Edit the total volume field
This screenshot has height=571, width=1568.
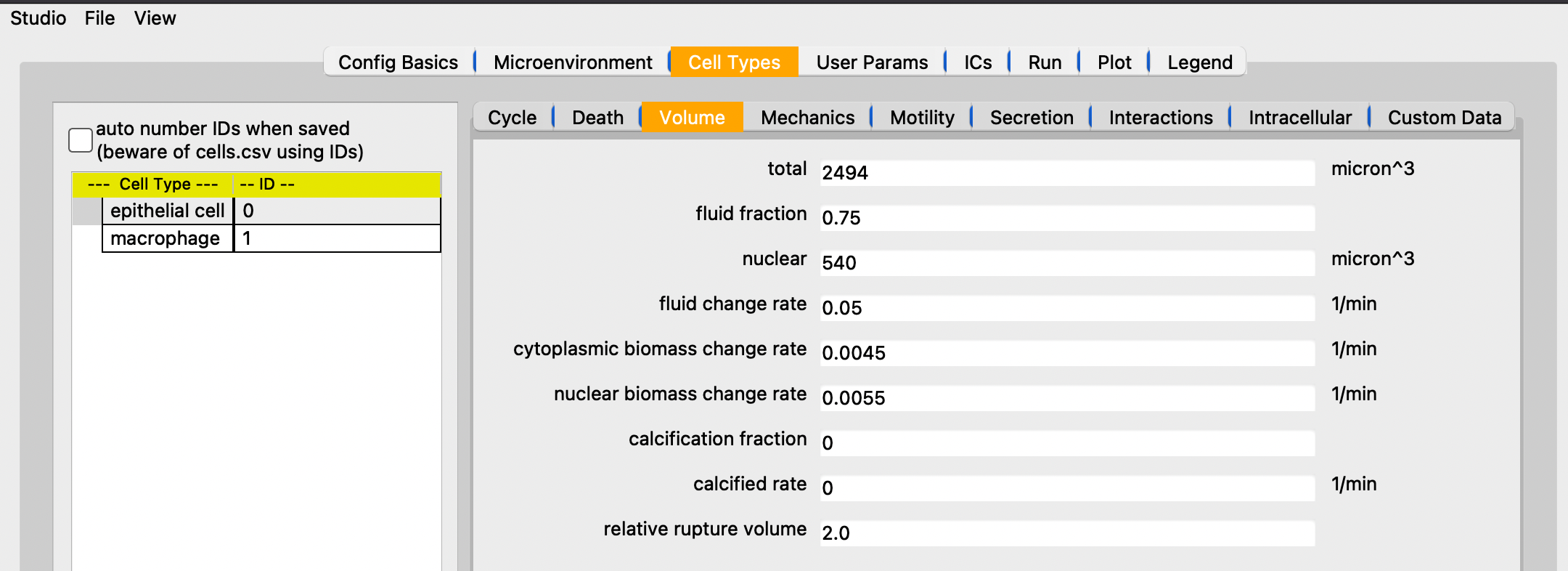point(1067,173)
